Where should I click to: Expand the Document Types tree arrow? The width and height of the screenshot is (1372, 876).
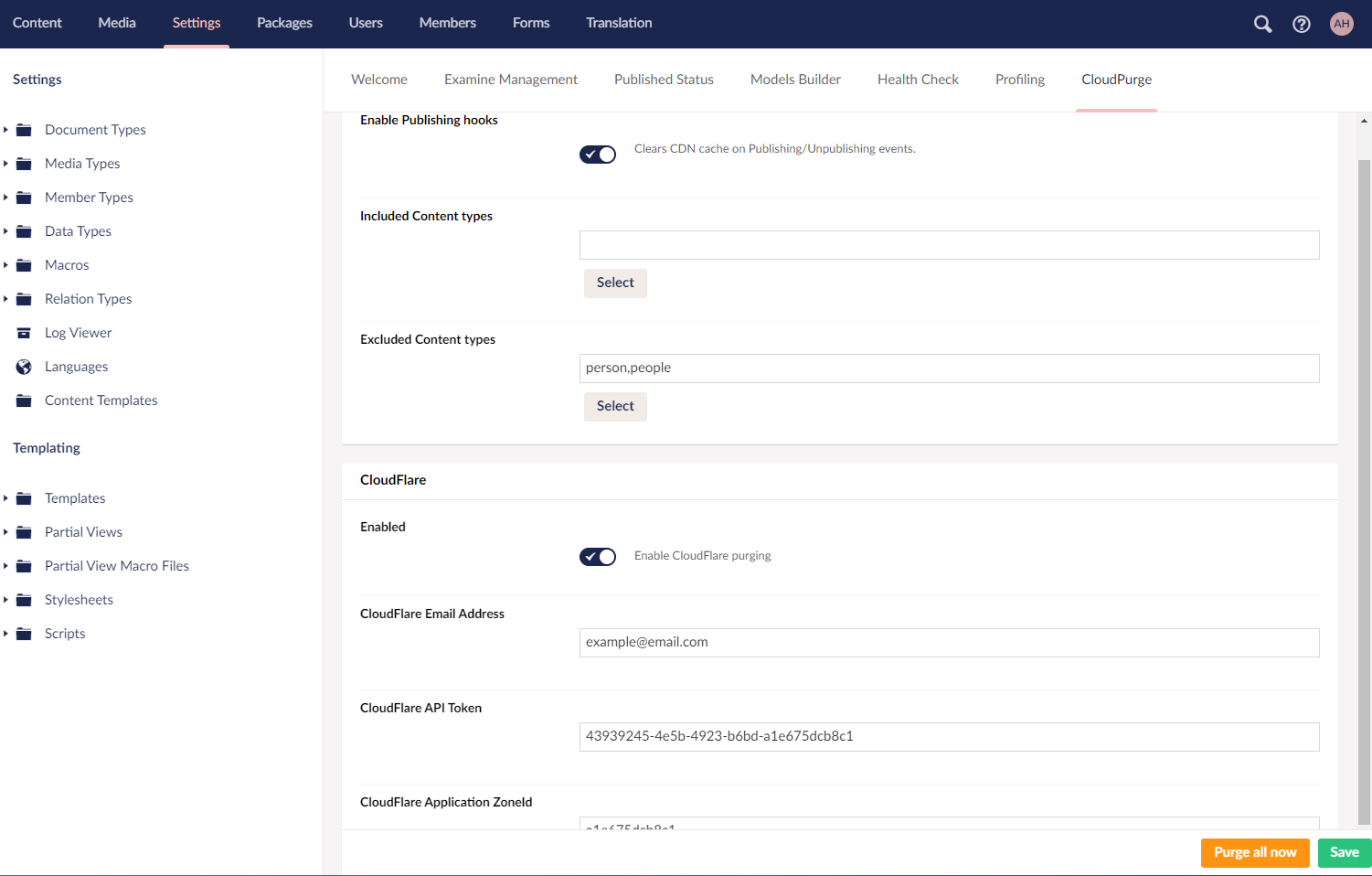pos(5,130)
